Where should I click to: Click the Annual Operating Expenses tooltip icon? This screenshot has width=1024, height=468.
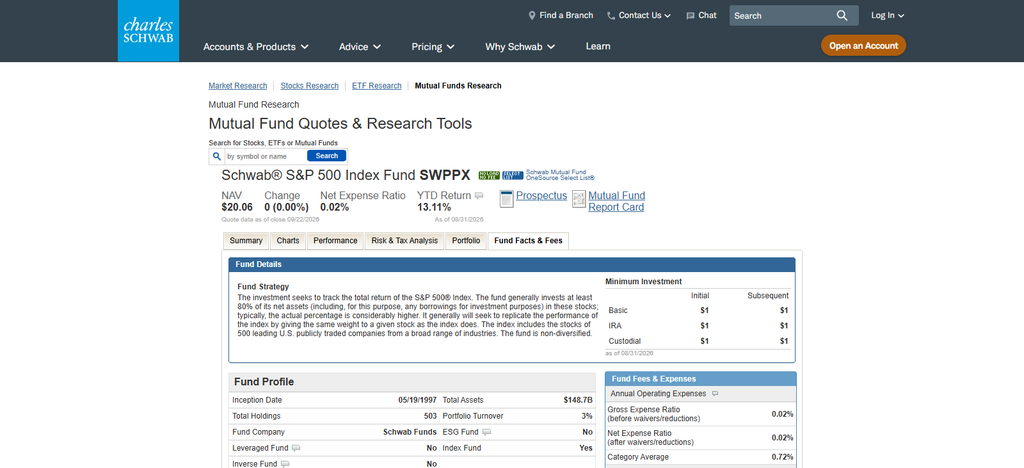click(x=715, y=394)
